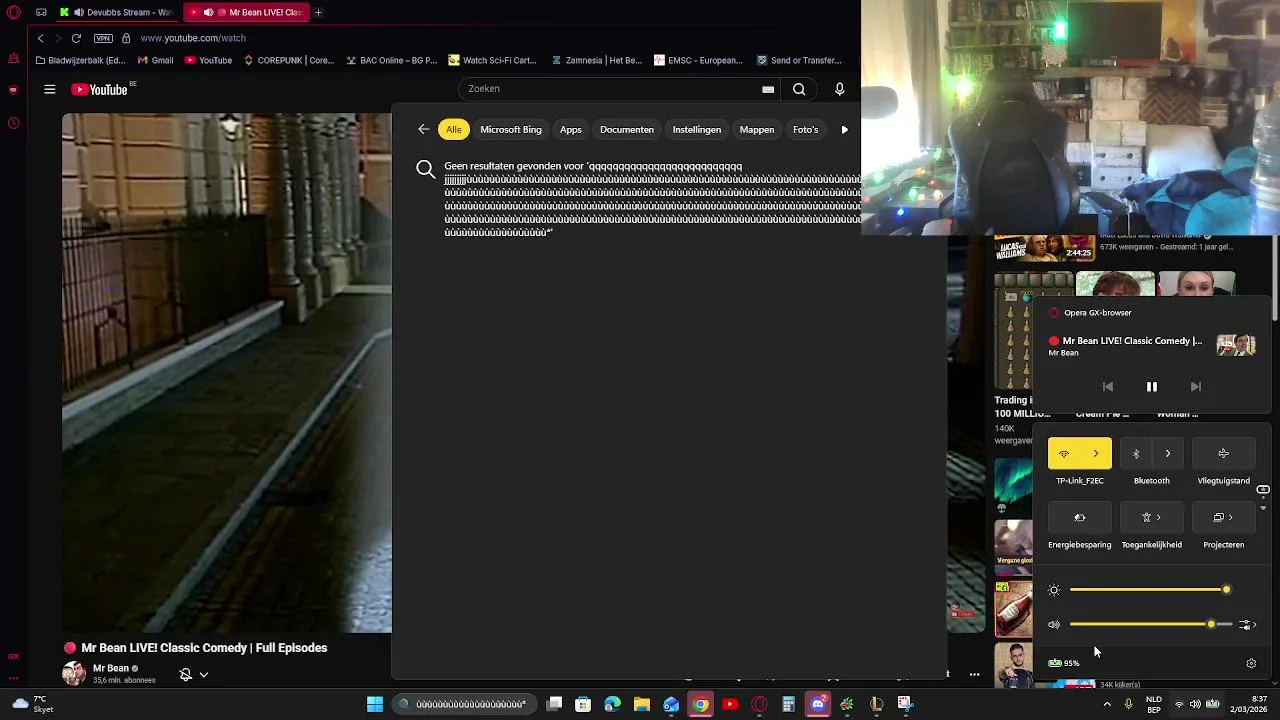Adjust the volume slider
The width and height of the screenshot is (1280, 720).
(1150, 625)
